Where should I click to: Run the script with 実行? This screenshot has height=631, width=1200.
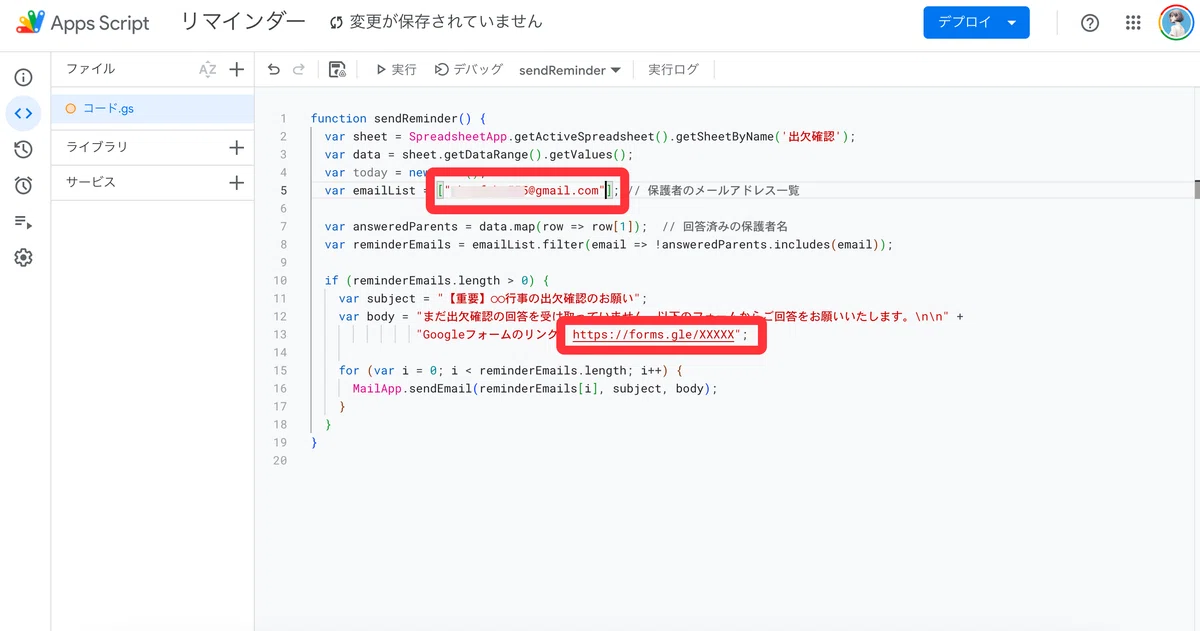coord(397,70)
